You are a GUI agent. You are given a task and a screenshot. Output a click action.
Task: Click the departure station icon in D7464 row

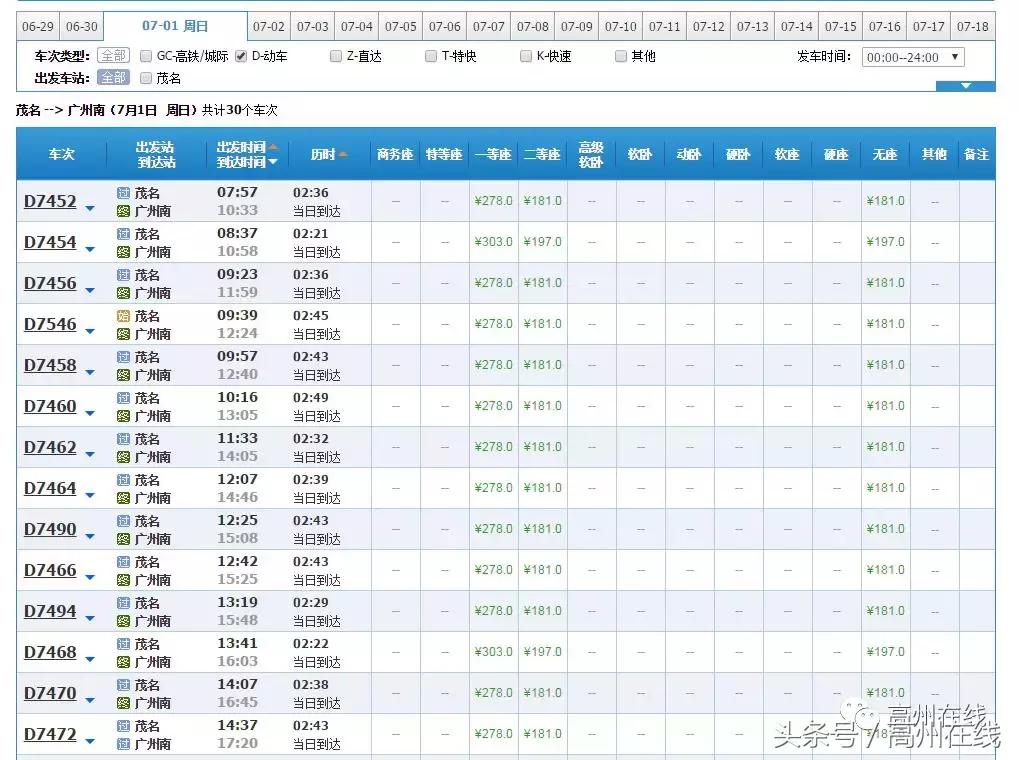(x=124, y=480)
